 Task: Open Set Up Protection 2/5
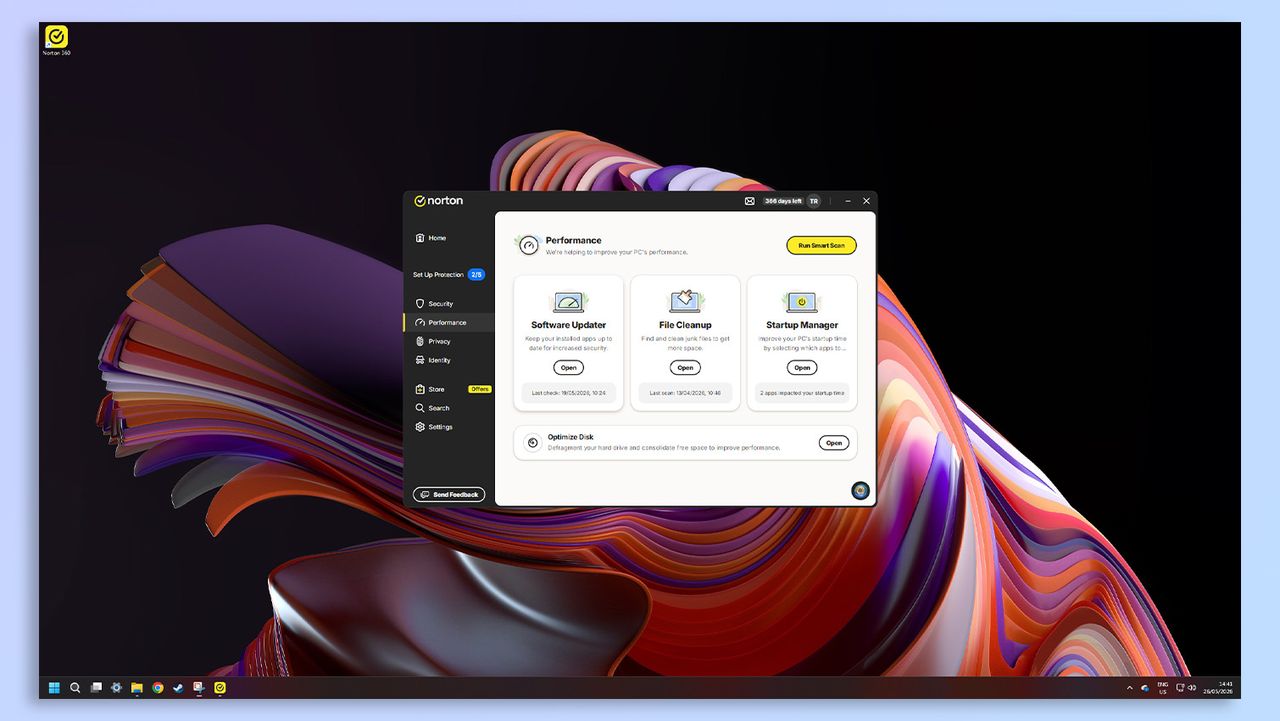click(449, 274)
